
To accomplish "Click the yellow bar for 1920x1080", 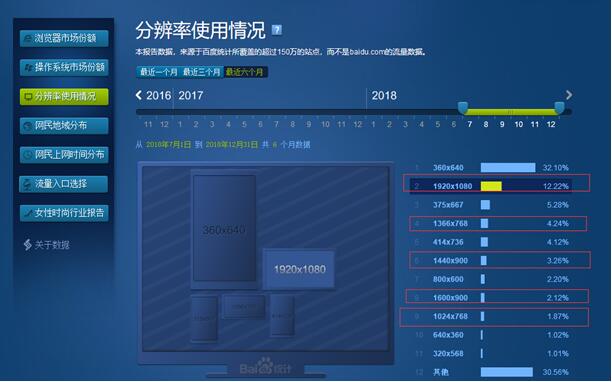I will coord(491,186).
